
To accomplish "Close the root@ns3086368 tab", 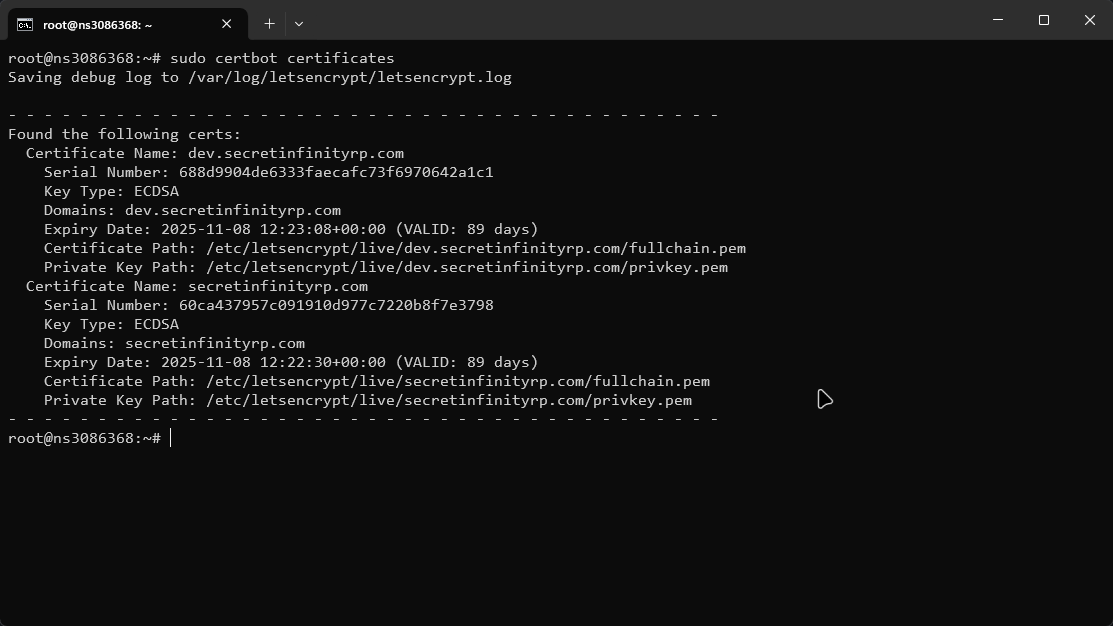I will point(226,24).
